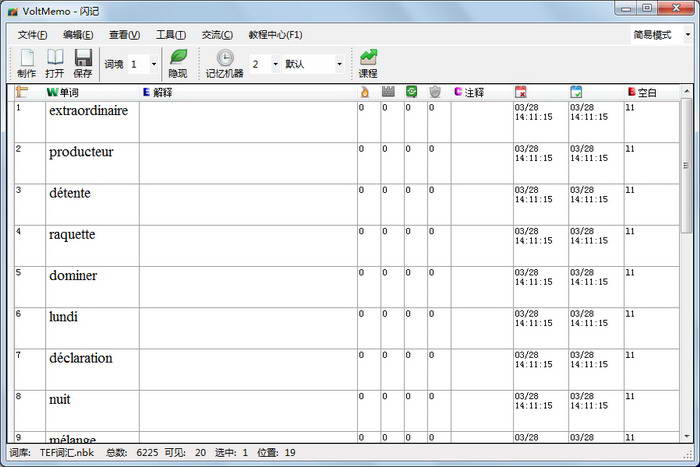
Task: Click the shield column header icon
Action: pos(435,92)
